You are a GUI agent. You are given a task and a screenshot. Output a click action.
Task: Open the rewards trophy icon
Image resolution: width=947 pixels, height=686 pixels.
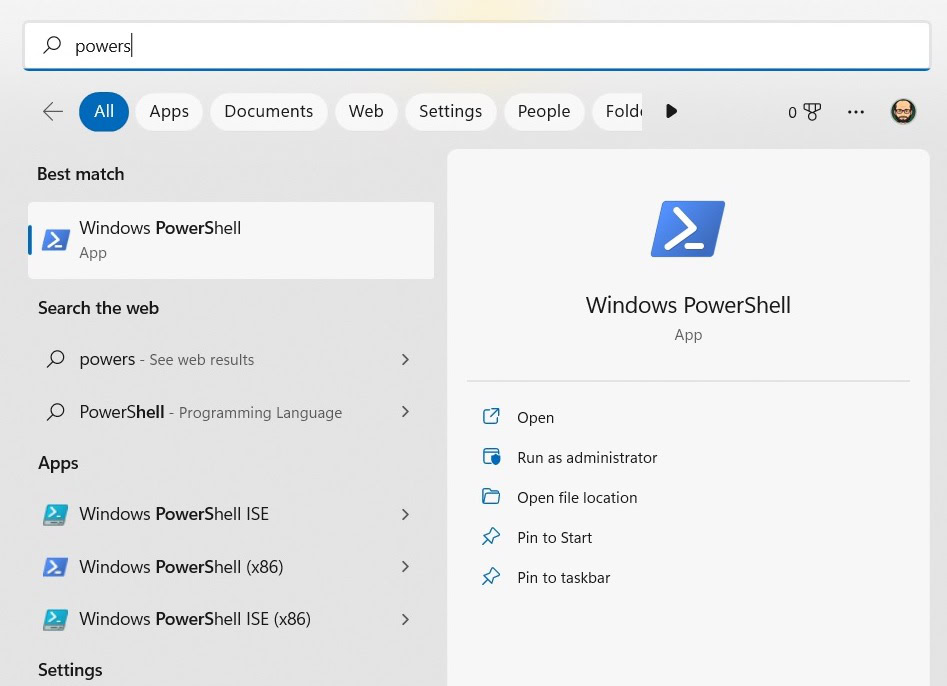point(811,112)
